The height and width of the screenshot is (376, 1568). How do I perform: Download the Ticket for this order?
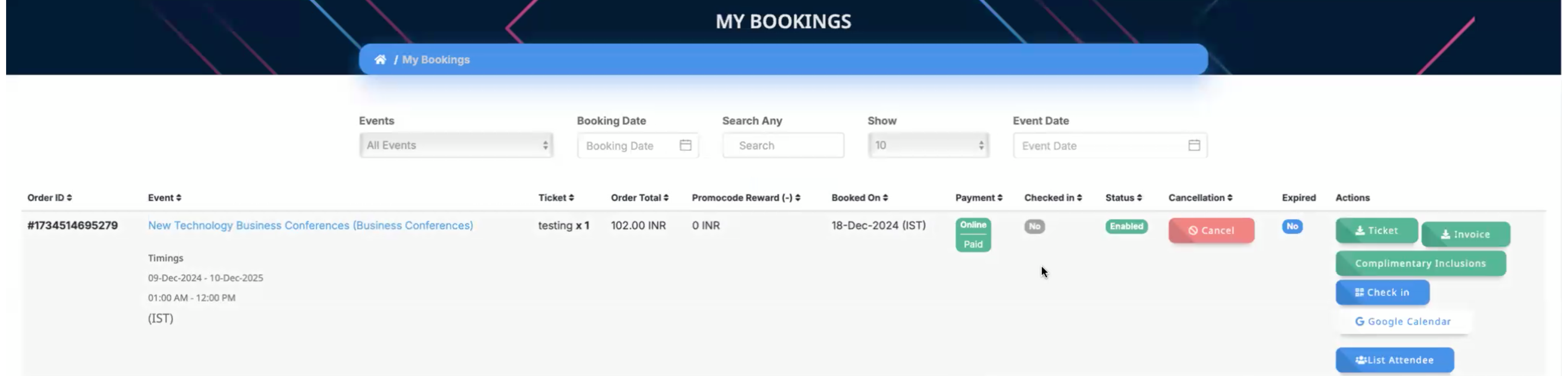coord(1376,230)
